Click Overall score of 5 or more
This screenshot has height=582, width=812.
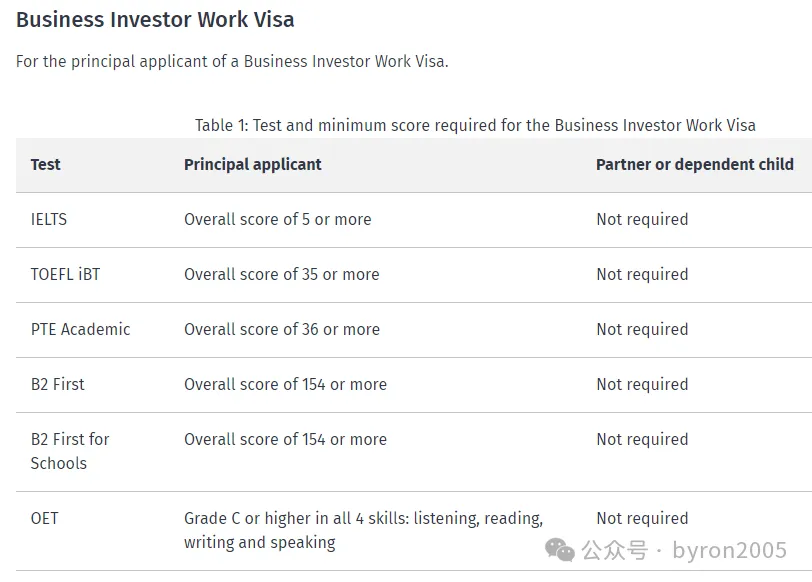(x=278, y=220)
